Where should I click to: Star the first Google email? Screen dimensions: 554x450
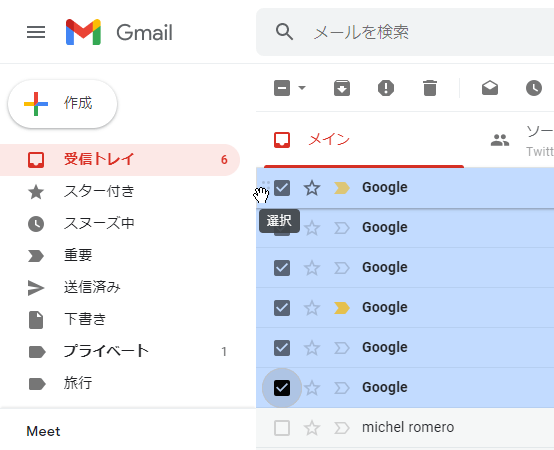point(312,188)
